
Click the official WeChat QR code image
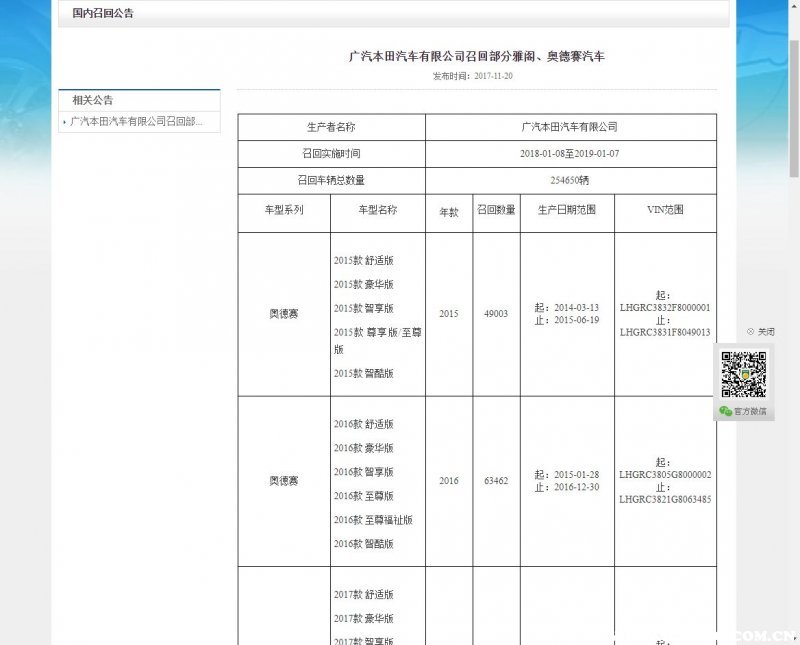click(x=744, y=374)
